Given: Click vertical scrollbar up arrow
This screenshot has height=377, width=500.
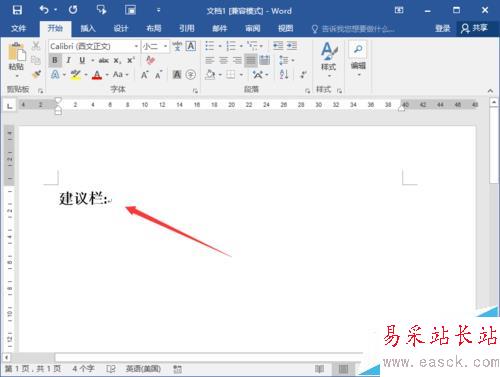Looking at the screenshot, I should pos(494,102).
